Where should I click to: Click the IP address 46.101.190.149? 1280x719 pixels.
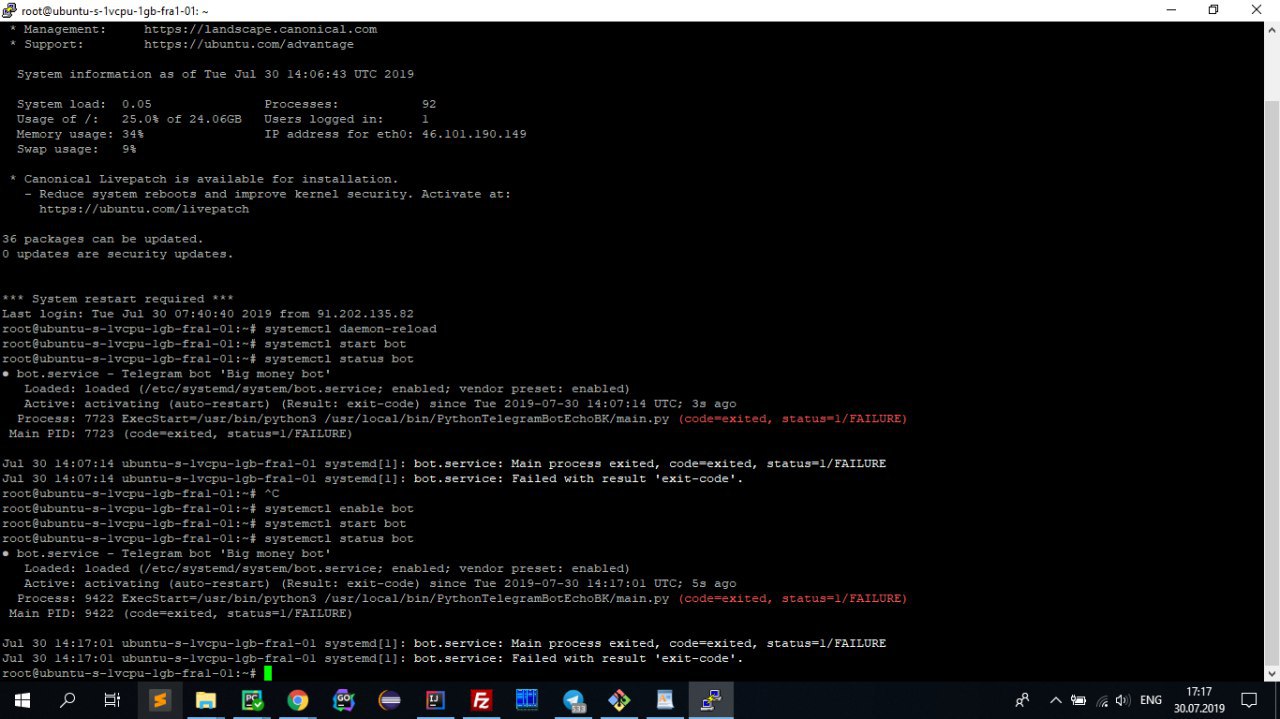(x=474, y=134)
